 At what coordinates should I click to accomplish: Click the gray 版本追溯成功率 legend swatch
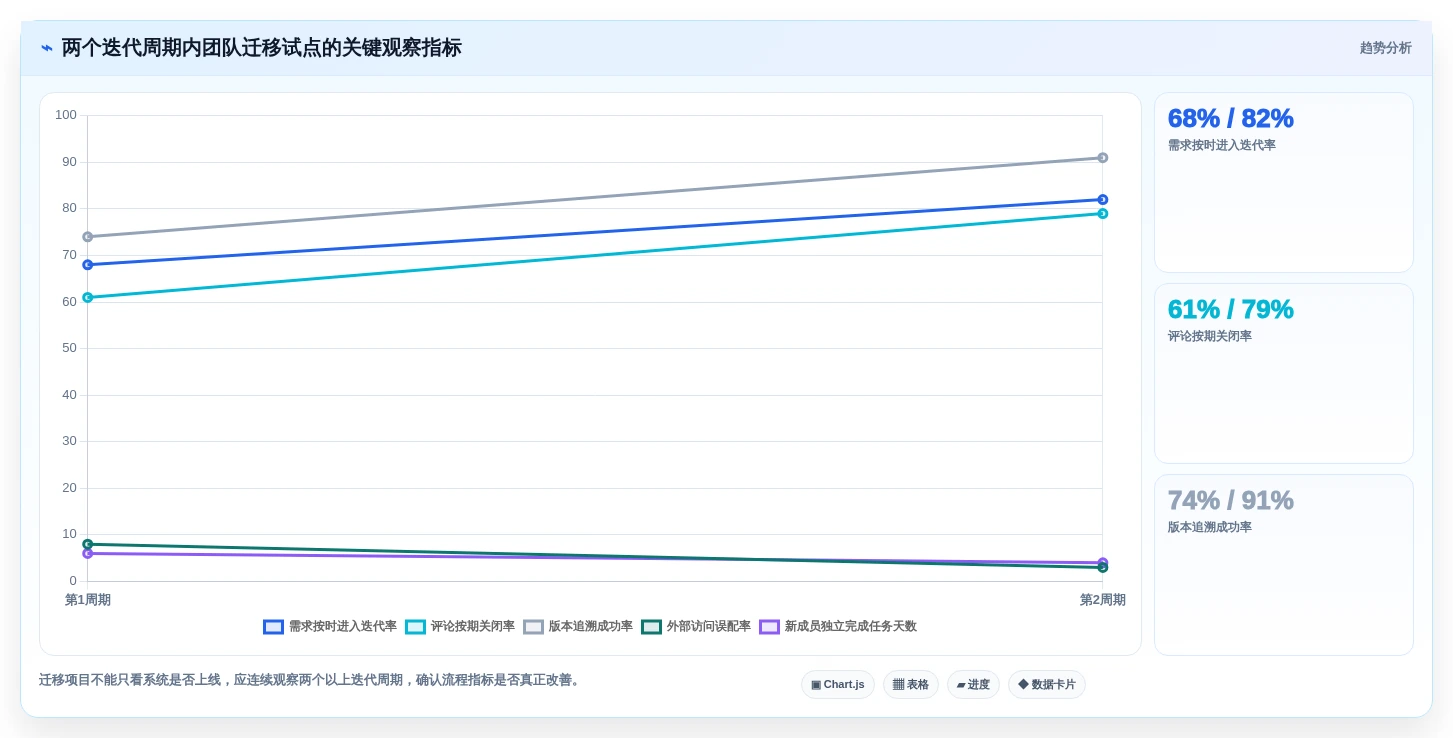pos(534,627)
